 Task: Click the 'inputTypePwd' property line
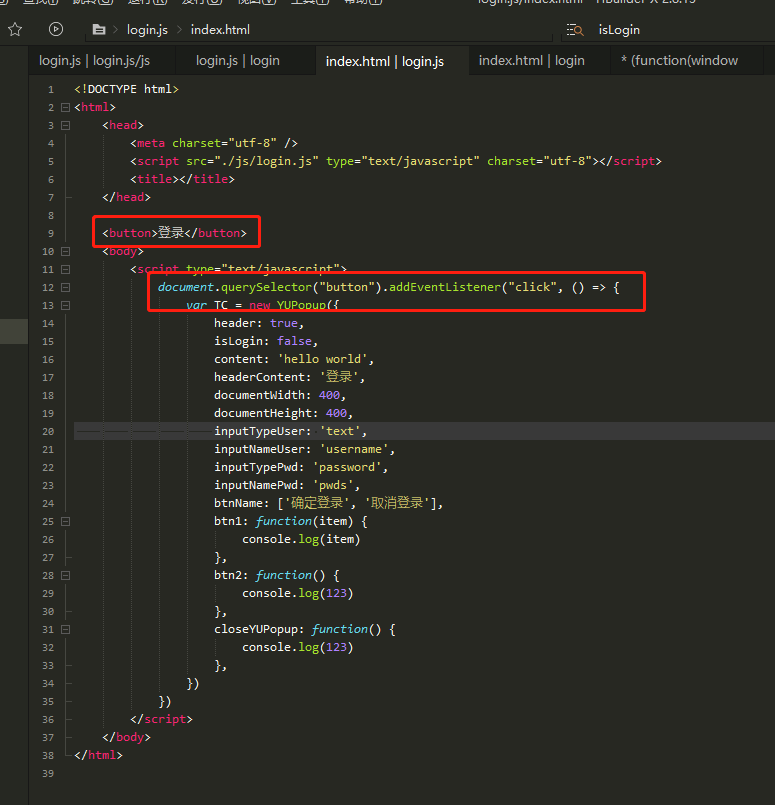tap(301, 467)
